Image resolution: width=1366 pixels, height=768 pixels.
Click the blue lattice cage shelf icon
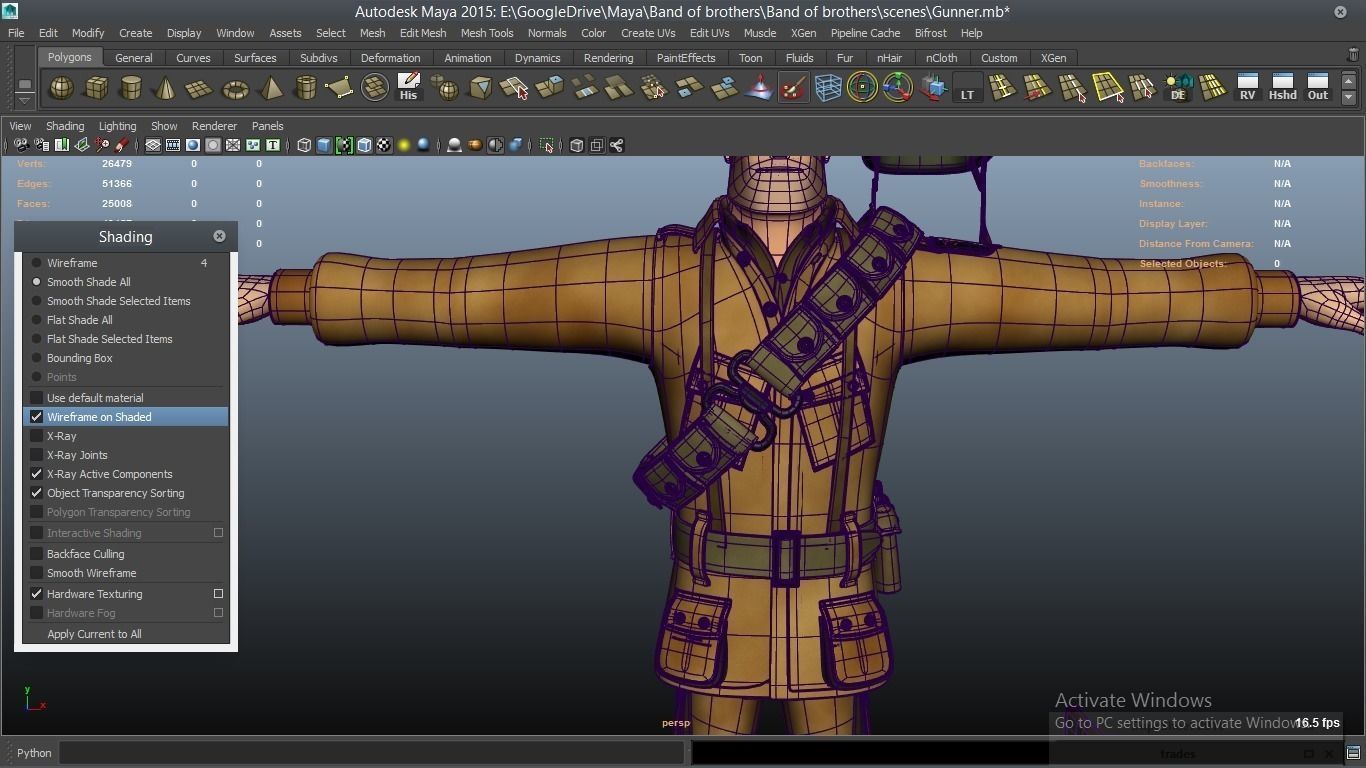tap(828, 88)
